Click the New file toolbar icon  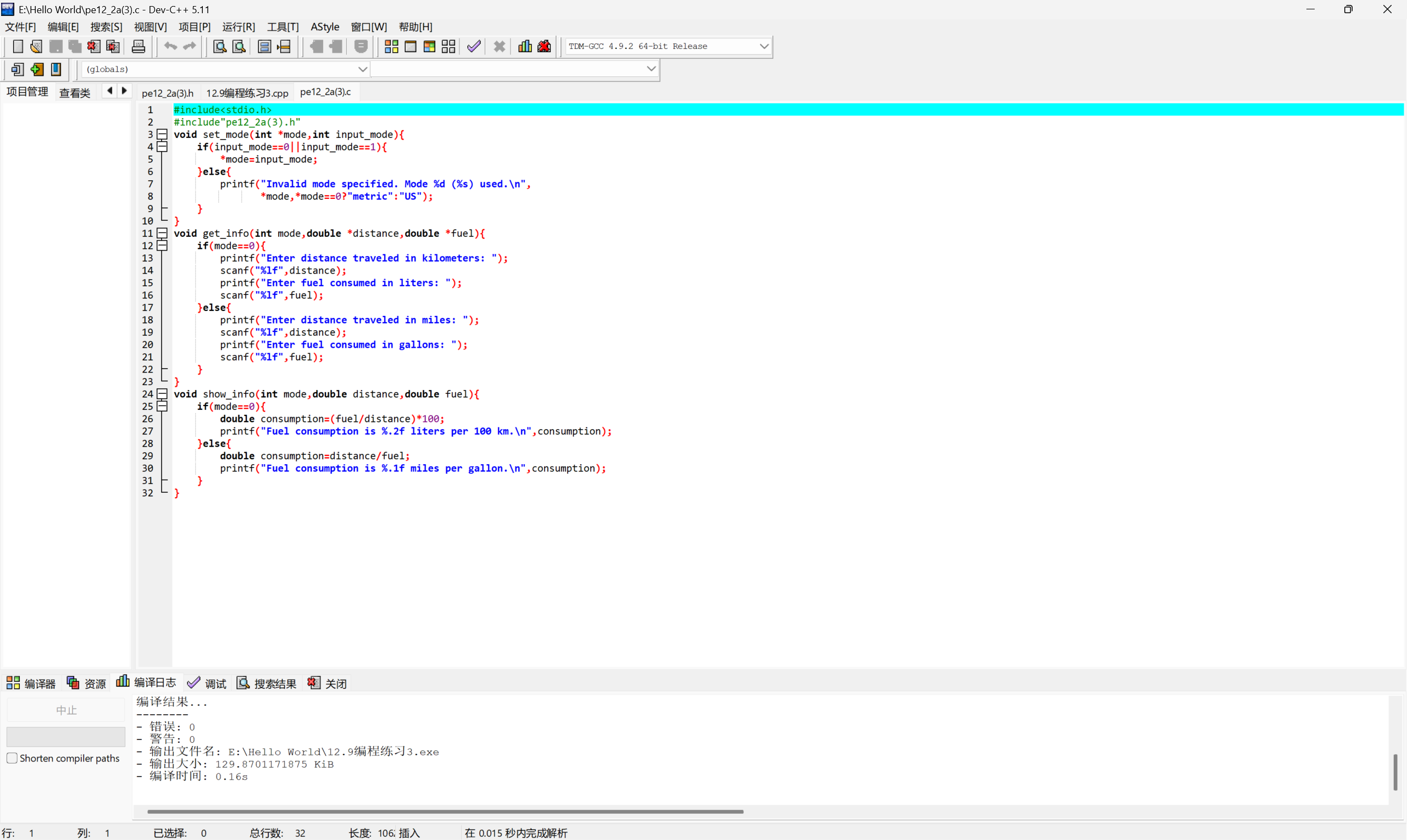click(18, 46)
